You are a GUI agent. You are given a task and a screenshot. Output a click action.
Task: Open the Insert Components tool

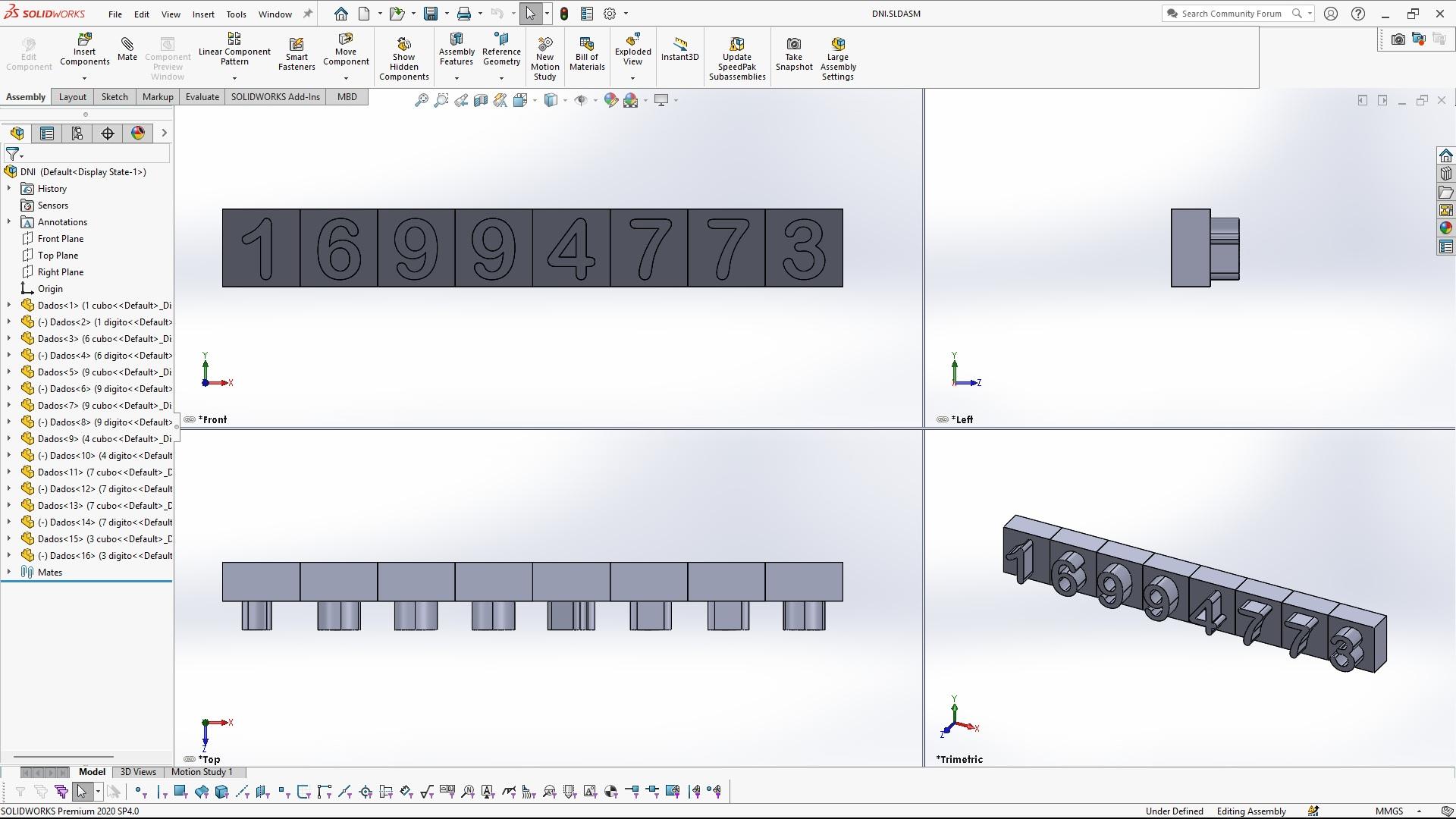(x=84, y=50)
